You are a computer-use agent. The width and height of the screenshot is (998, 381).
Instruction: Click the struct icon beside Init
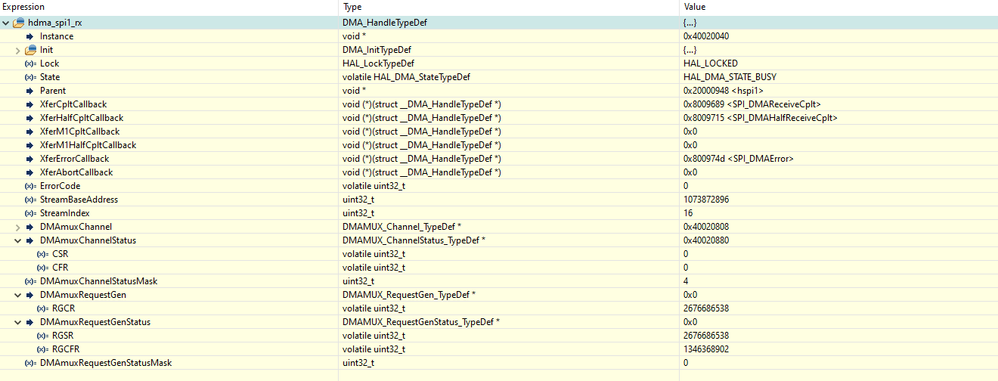point(31,50)
